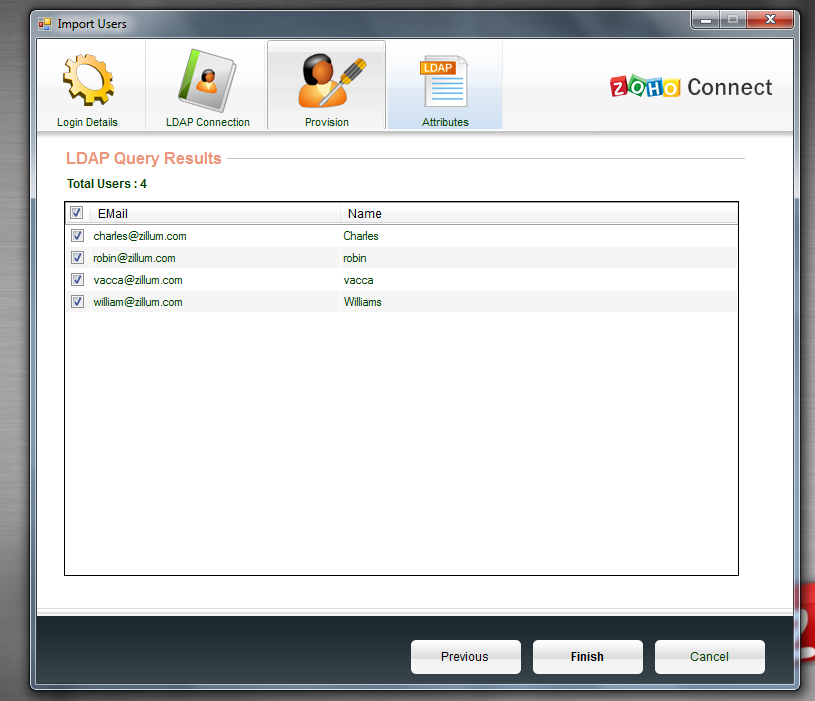This screenshot has width=815, height=701.
Task: Click the Total Users : 4 label
Action: (107, 184)
